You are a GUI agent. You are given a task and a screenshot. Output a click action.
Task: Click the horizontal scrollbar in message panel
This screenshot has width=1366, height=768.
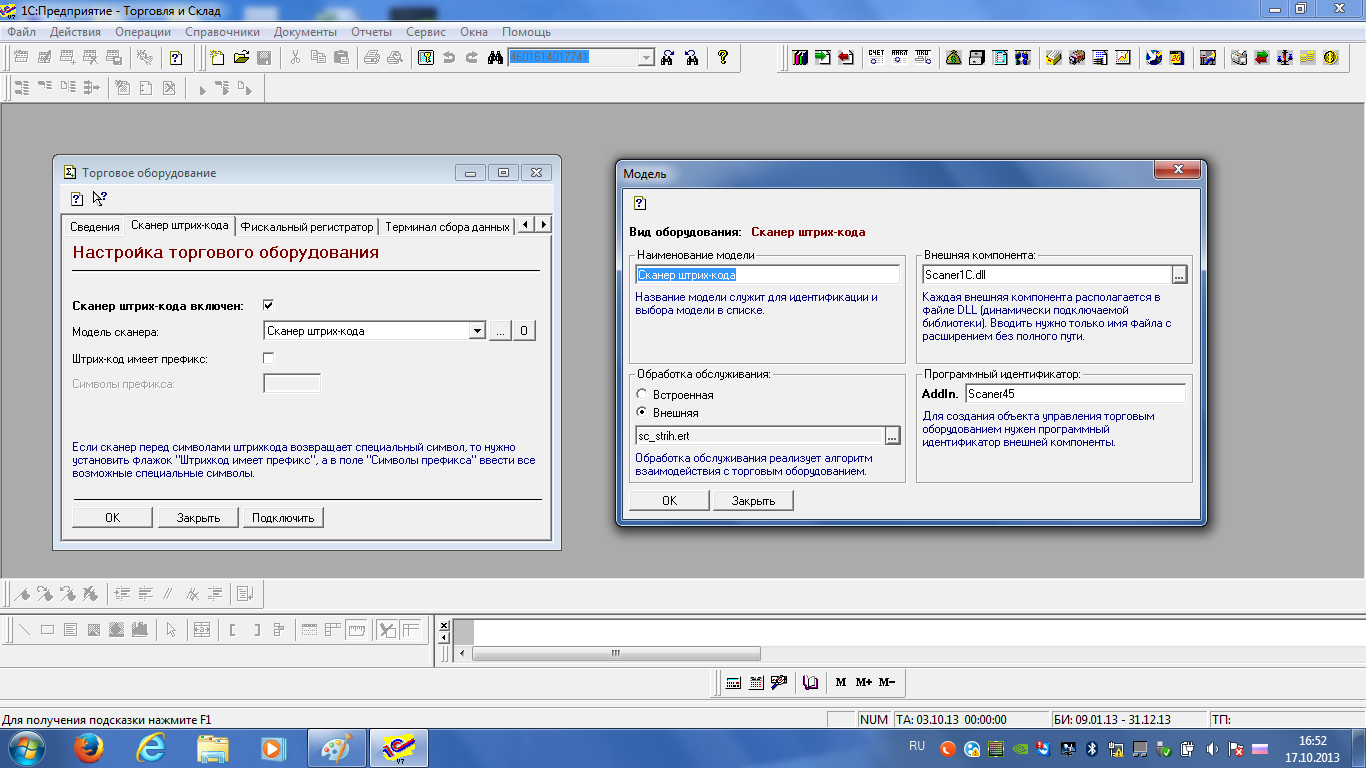pyautogui.click(x=616, y=653)
